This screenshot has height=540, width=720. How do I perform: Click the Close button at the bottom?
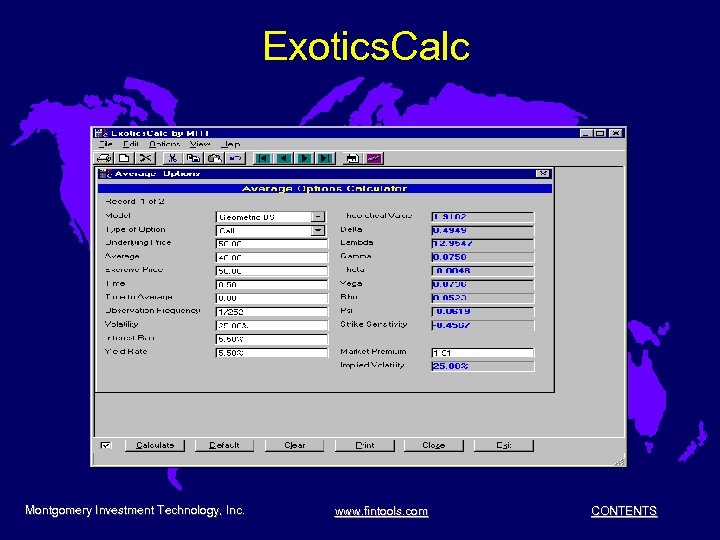(x=433, y=445)
